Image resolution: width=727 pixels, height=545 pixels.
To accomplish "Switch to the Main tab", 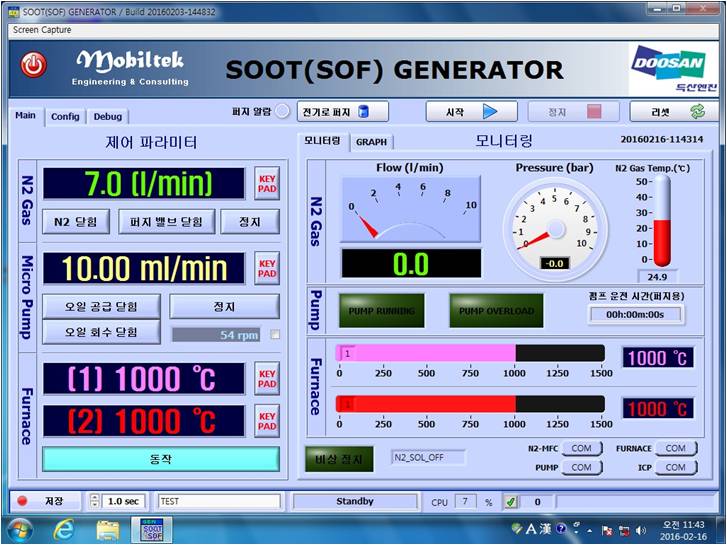I will [x=26, y=115].
